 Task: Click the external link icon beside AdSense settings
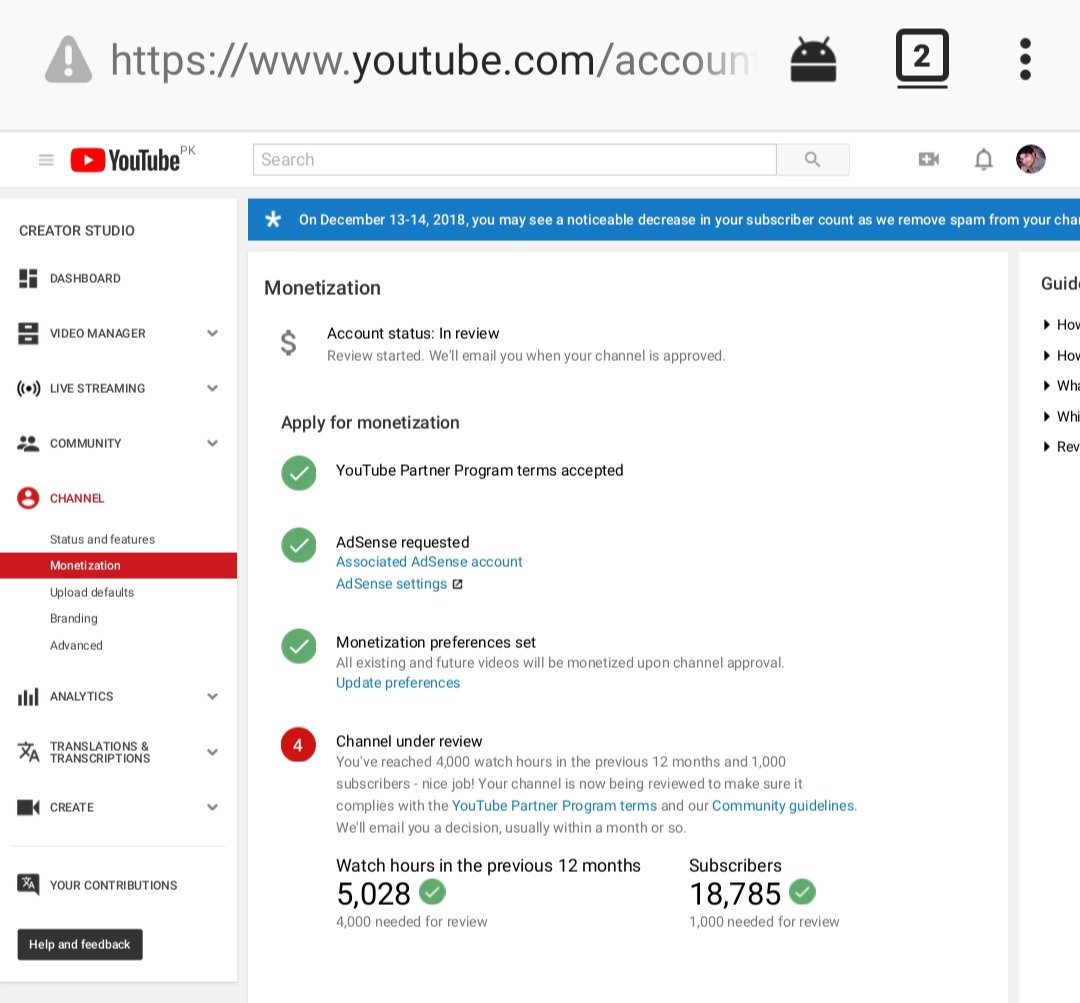457,584
